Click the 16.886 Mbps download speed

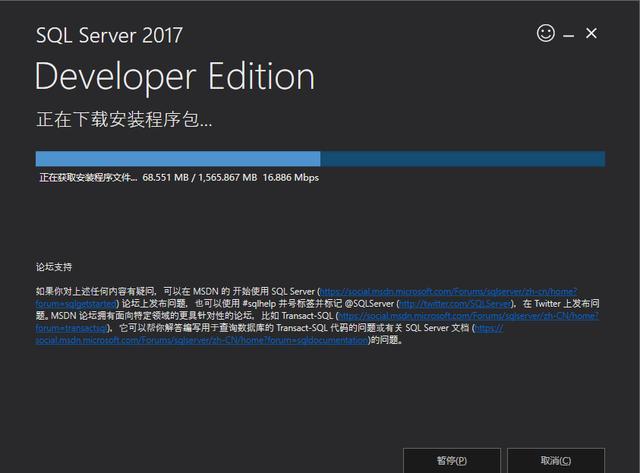coord(291,178)
